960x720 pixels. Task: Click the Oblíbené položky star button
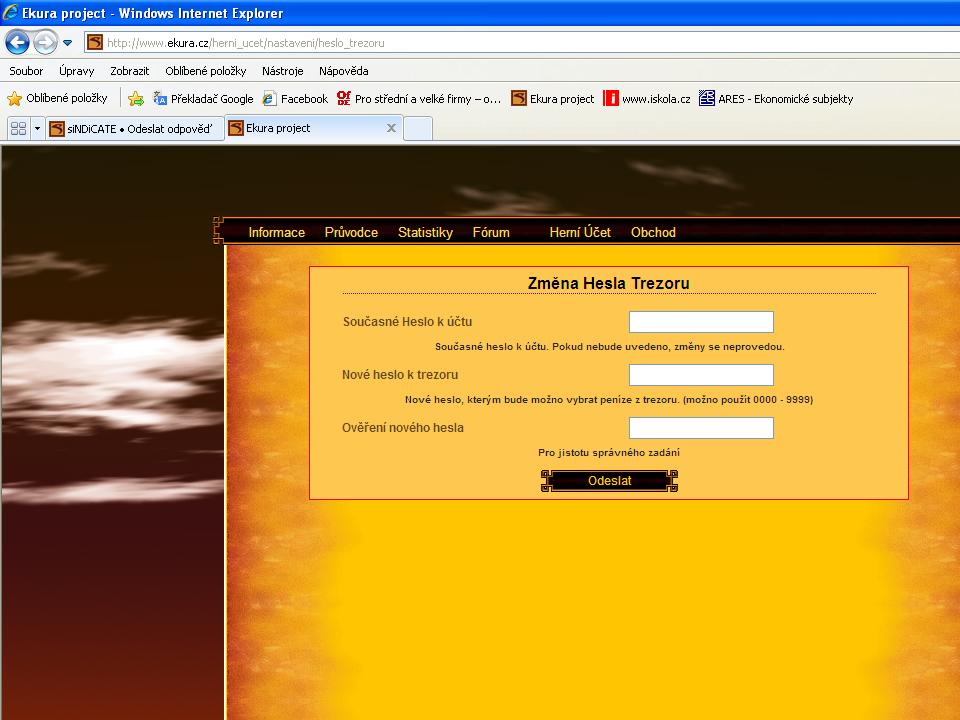(x=57, y=98)
